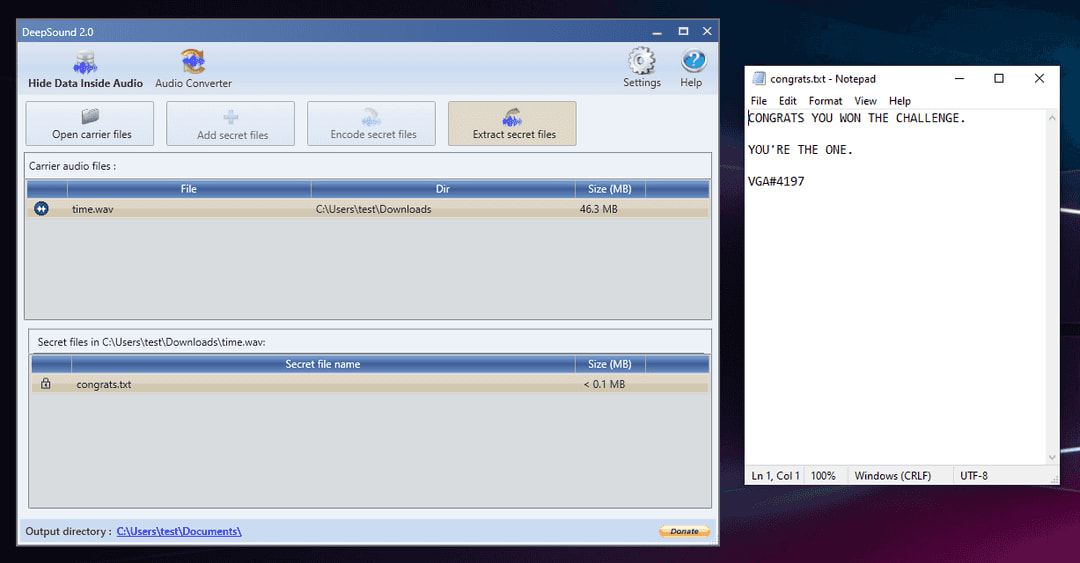The width and height of the screenshot is (1080, 563).
Task: Open DeepSound Help
Action: click(692, 68)
